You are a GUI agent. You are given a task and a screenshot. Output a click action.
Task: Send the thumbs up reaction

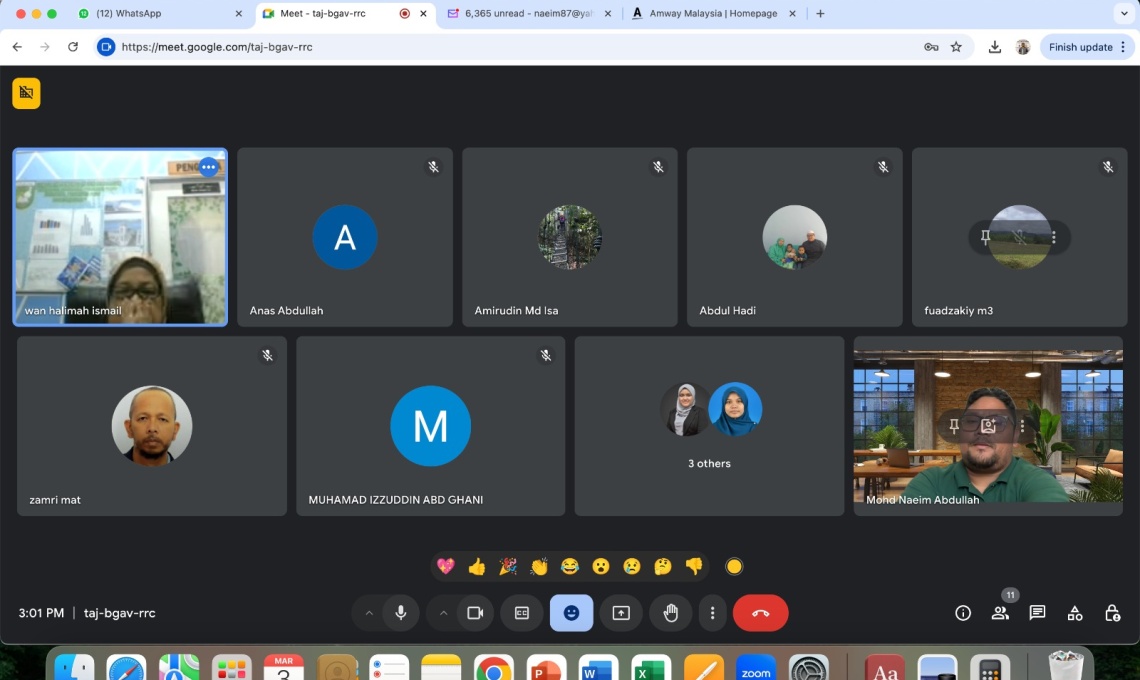[477, 566]
